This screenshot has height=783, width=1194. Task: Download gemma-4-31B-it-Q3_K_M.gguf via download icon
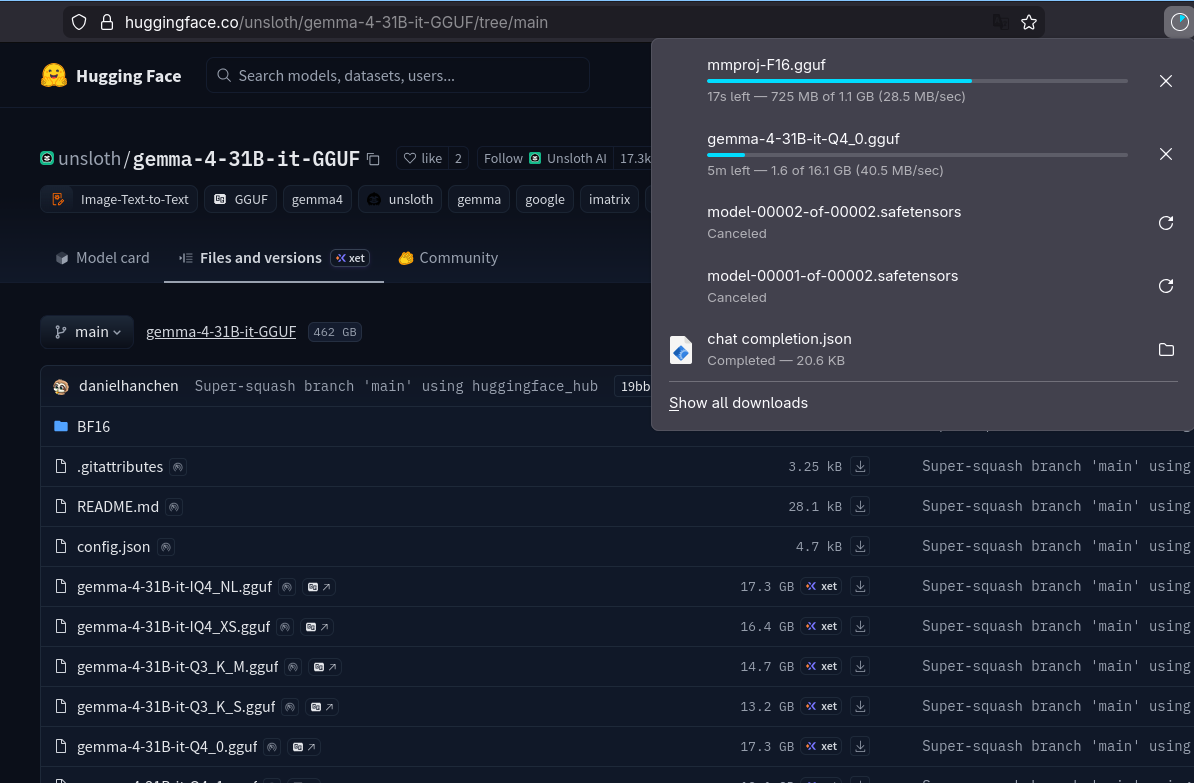(860, 666)
